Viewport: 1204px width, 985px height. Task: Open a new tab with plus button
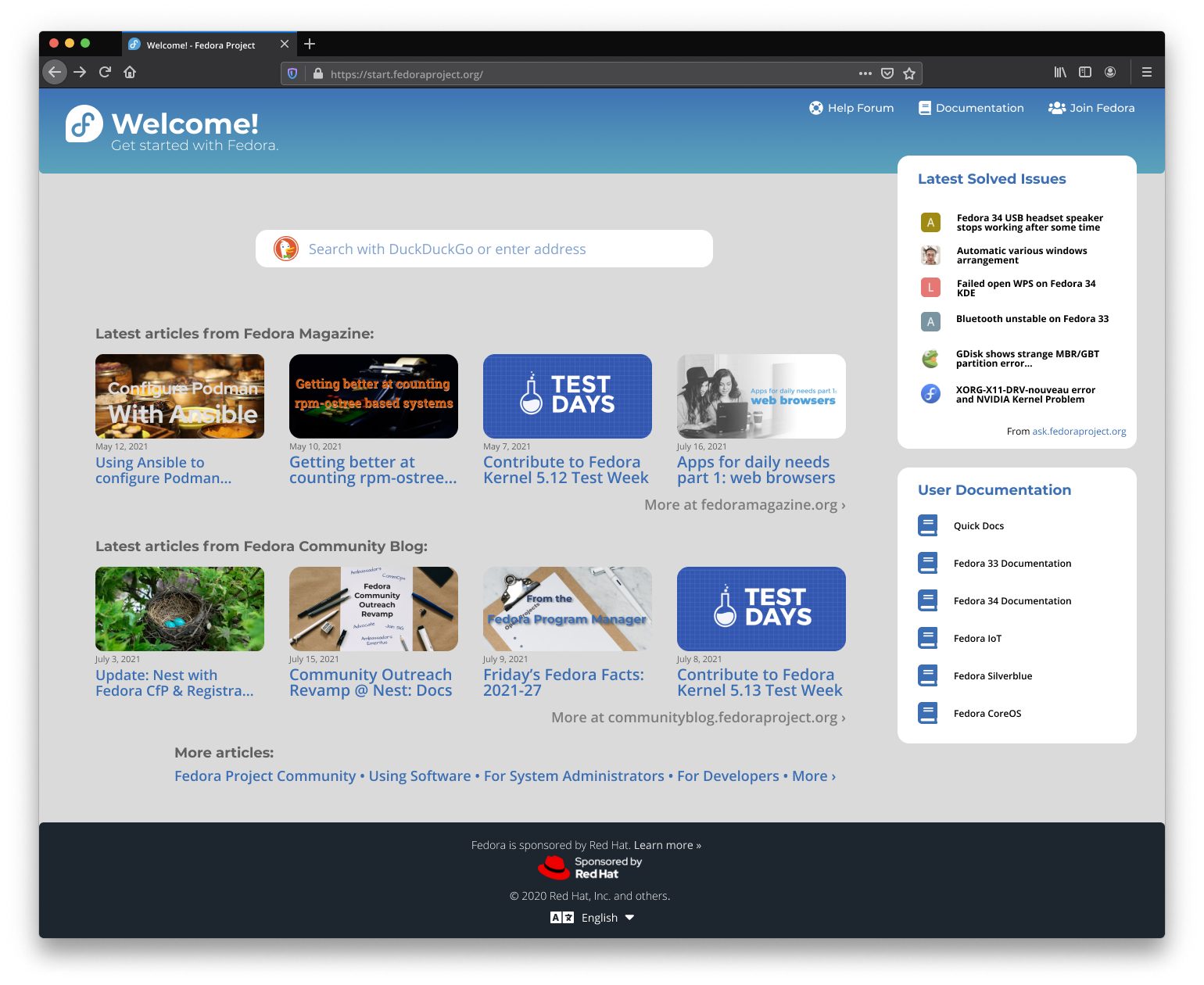[x=310, y=44]
